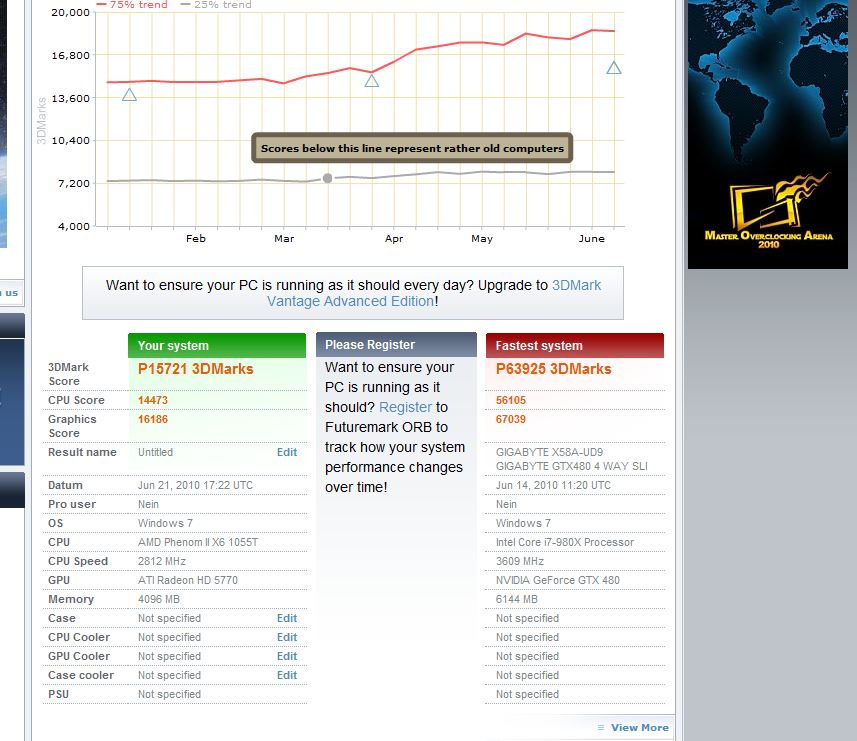Click the Intel Core i7-980X Processor text
This screenshot has height=741, width=857.
(x=565, y=542)
